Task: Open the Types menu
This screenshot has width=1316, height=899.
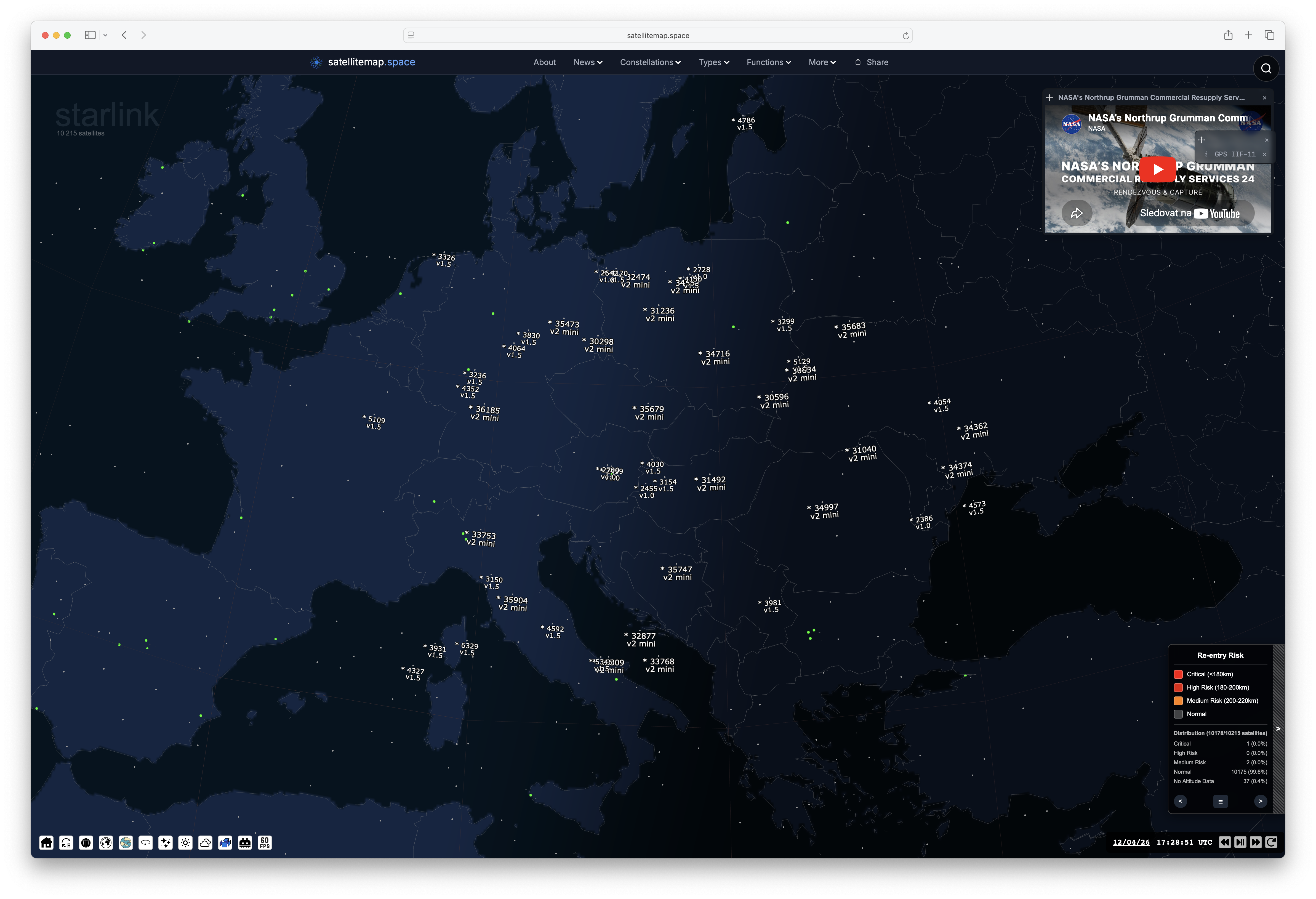Action: click(713, 62)
